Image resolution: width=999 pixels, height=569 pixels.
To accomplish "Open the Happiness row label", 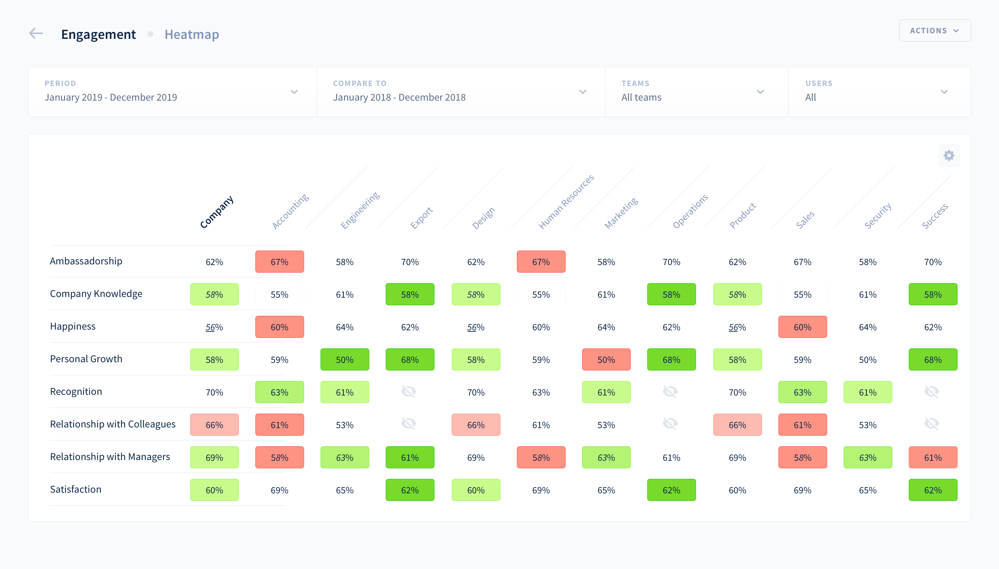I will pyautogui.click(x=73, y=326).
